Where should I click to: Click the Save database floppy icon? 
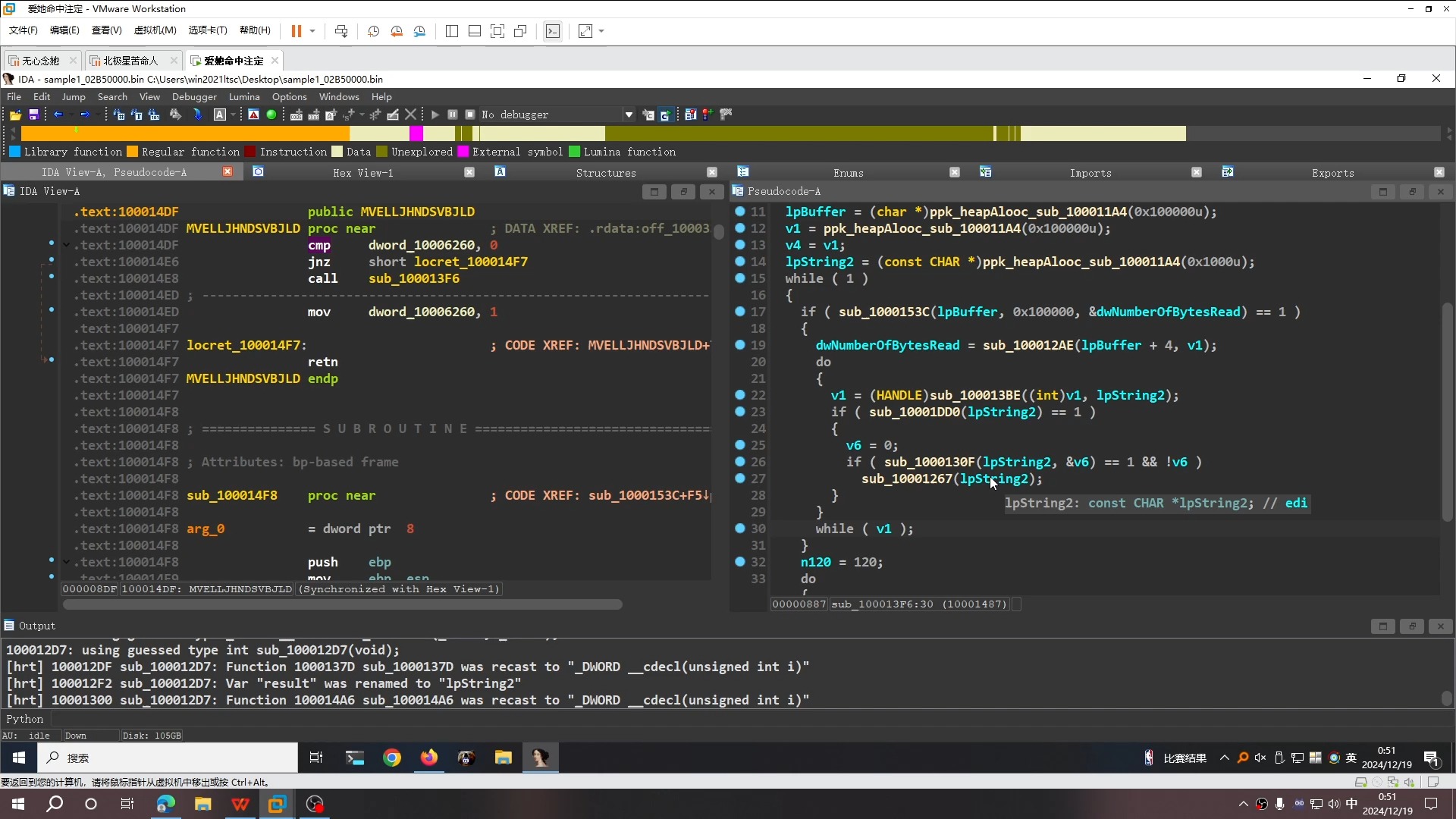33,115
